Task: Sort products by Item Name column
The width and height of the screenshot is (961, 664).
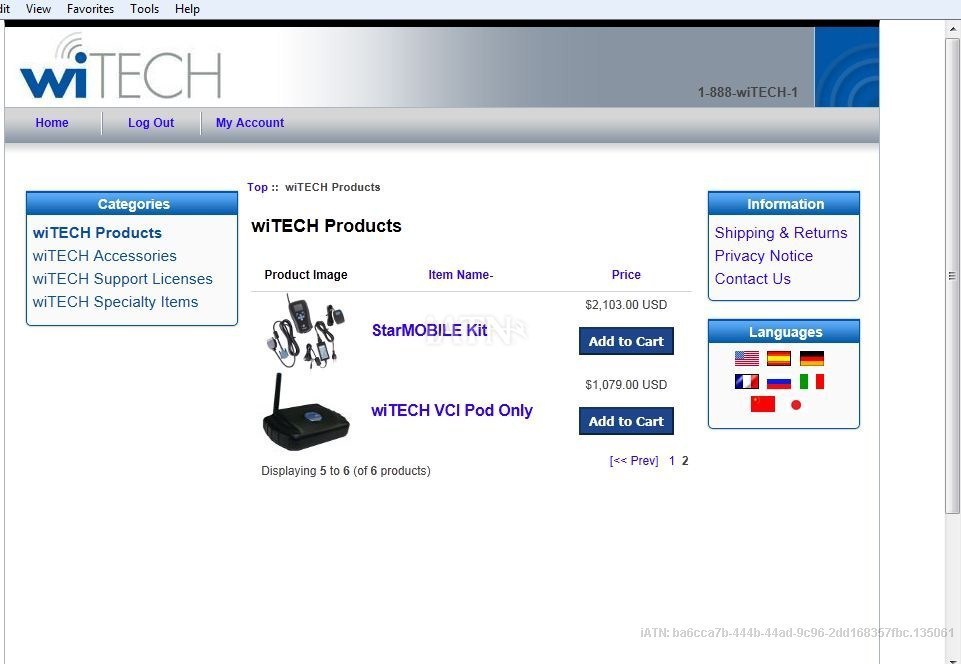Action: [460, 275]
